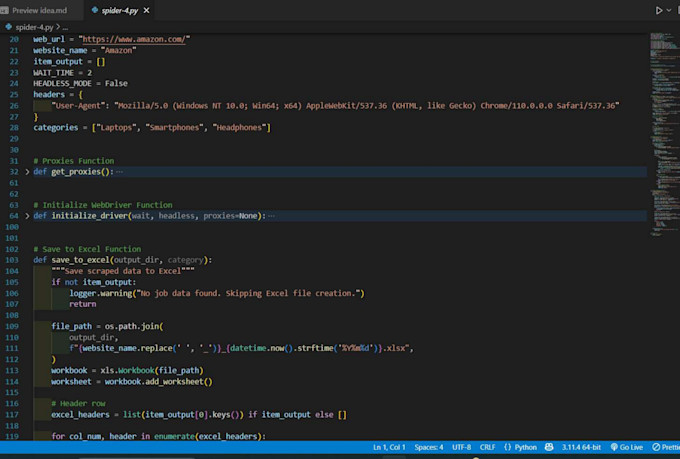Click HEADLESS_MODE on line 24
The image size is (680, 459).
(62, 83)
